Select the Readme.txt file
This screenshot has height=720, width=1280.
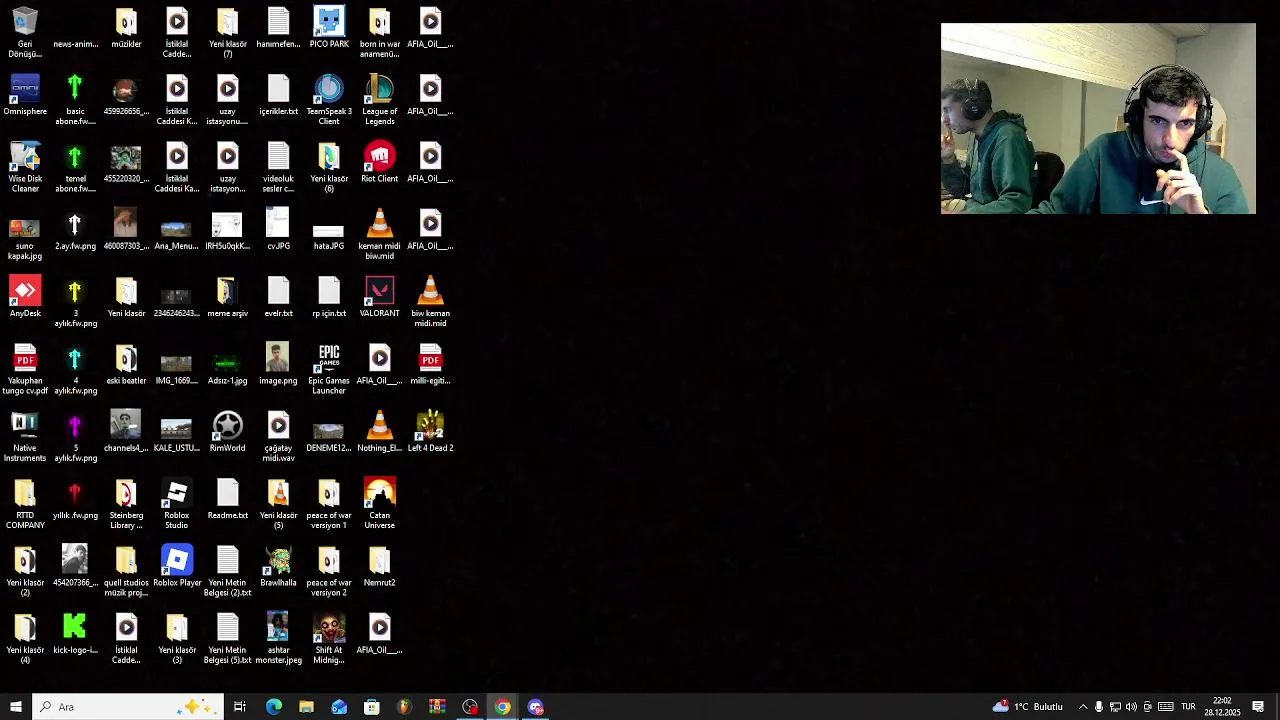click(x=227, y=499)
